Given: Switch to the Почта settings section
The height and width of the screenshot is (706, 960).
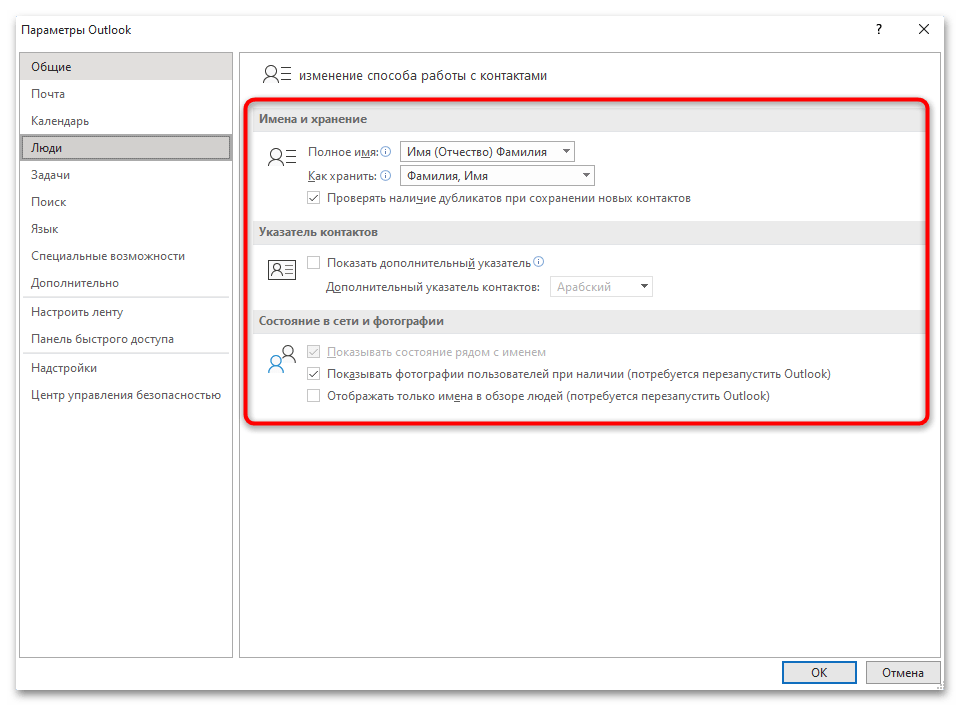Looking at the screenshot, I should pos(48,94).
